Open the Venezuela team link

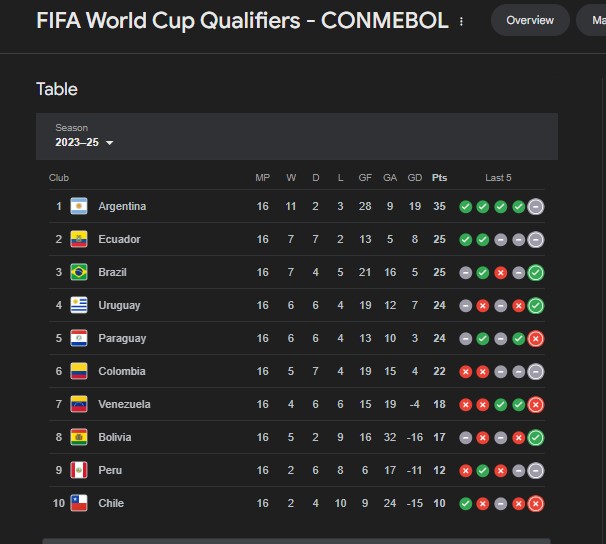(124, 405)
